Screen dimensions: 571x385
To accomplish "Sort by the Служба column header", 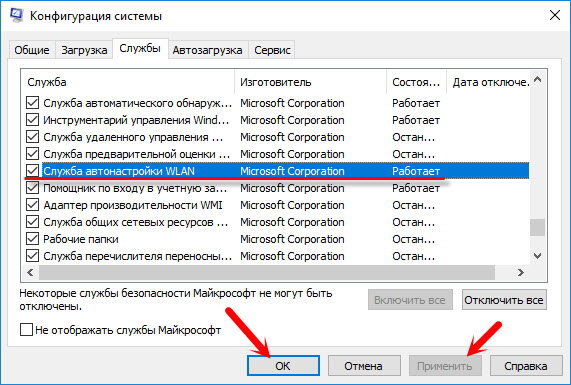I will pyautogui.click(x=127, y=82).
